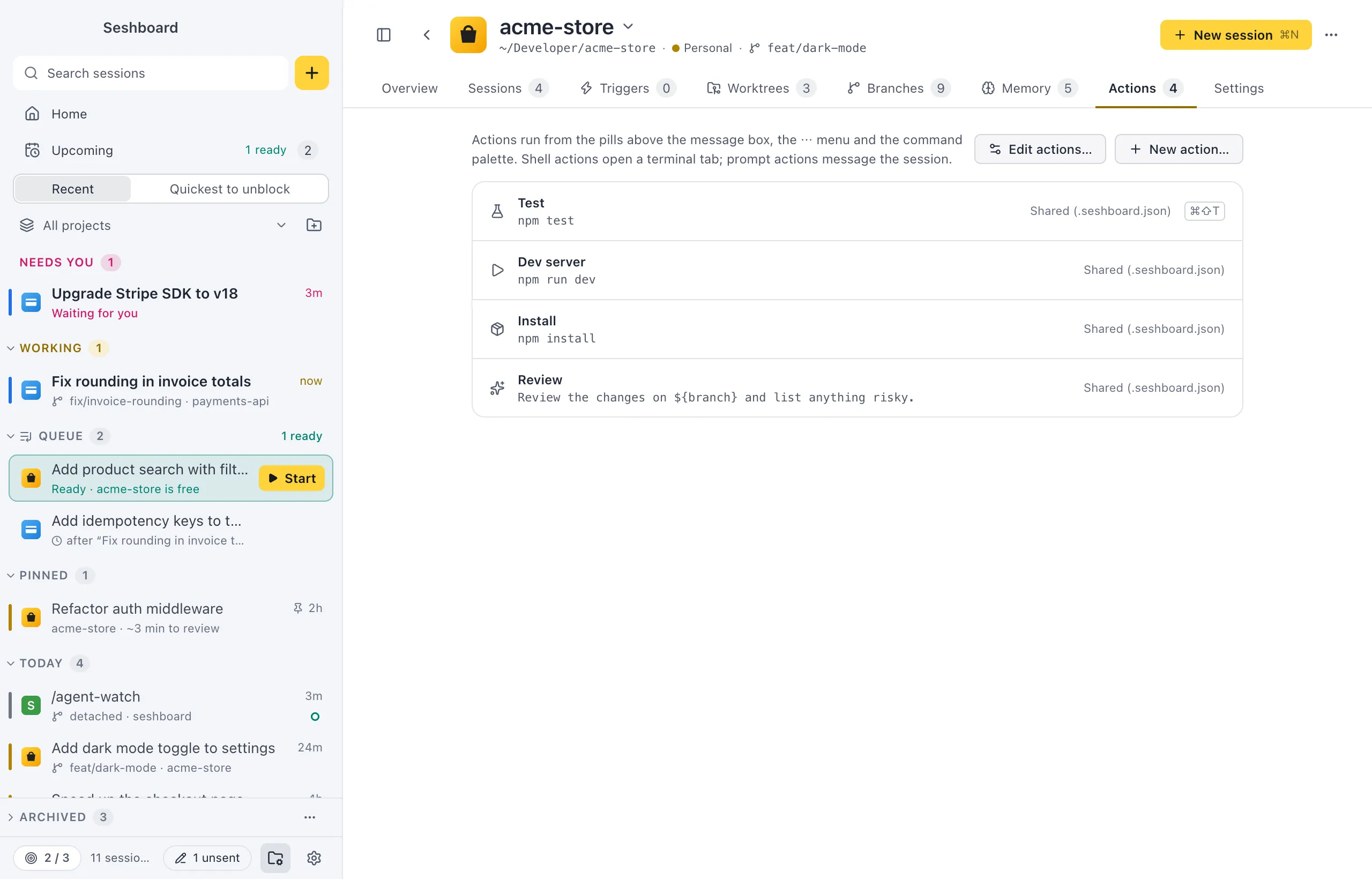Click Edit actions... button
1372x879 pixels.
click(1040, 149)
